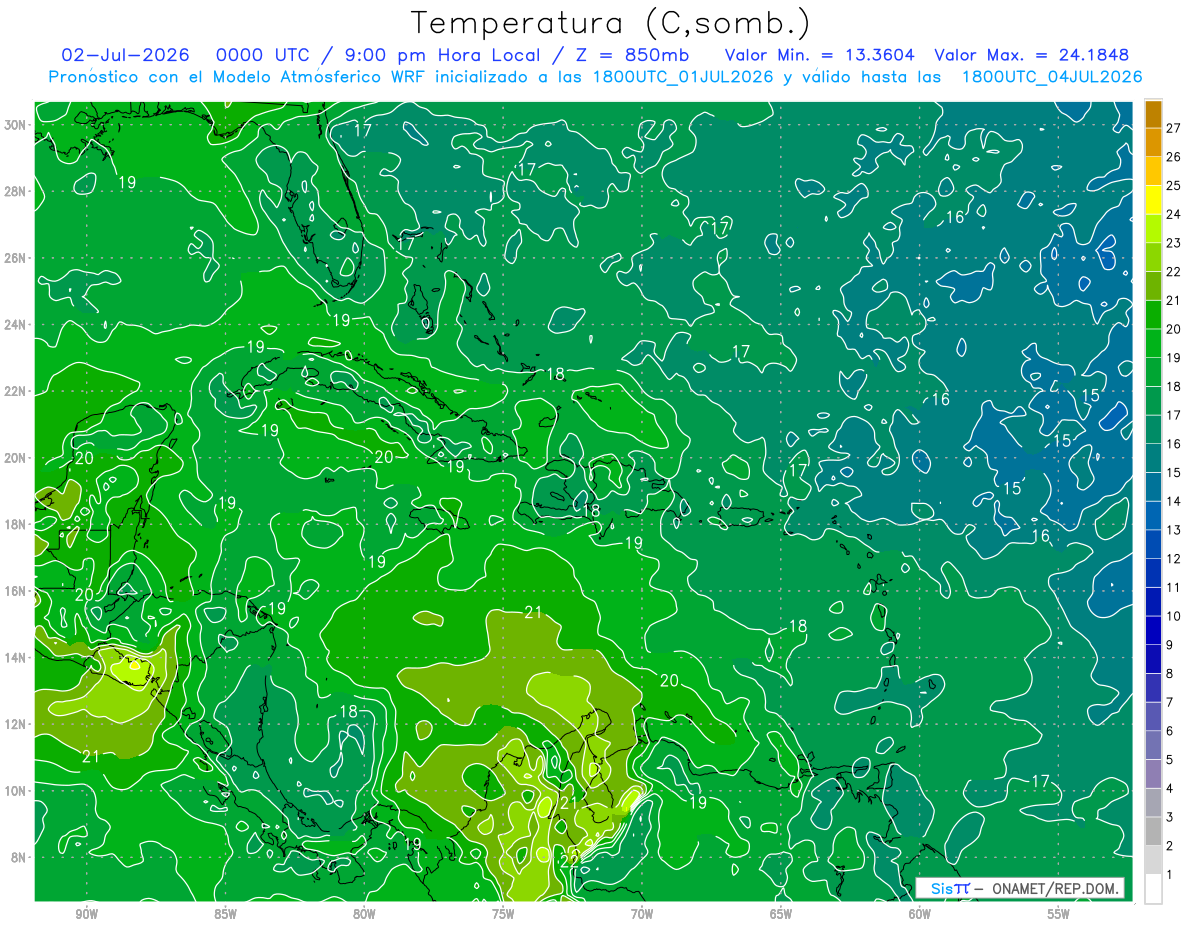
Task: Click the latitude axis label "14N"
Action: (x=15, y=658)
